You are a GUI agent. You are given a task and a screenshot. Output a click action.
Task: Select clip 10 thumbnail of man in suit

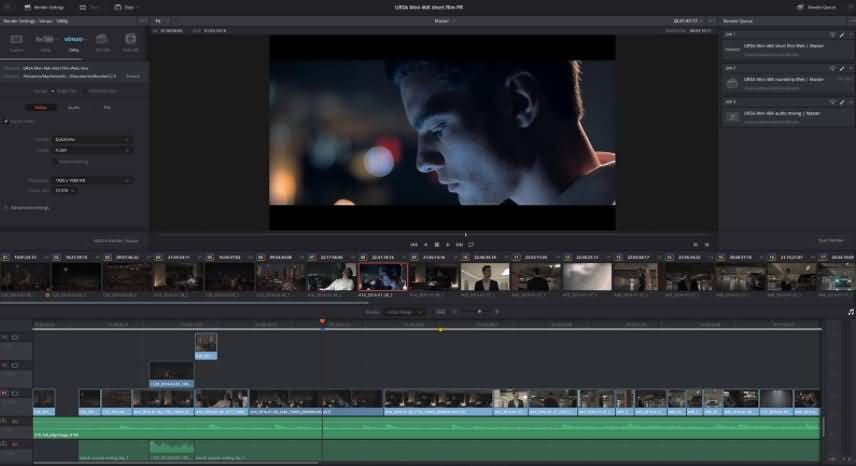pos(485,277)
